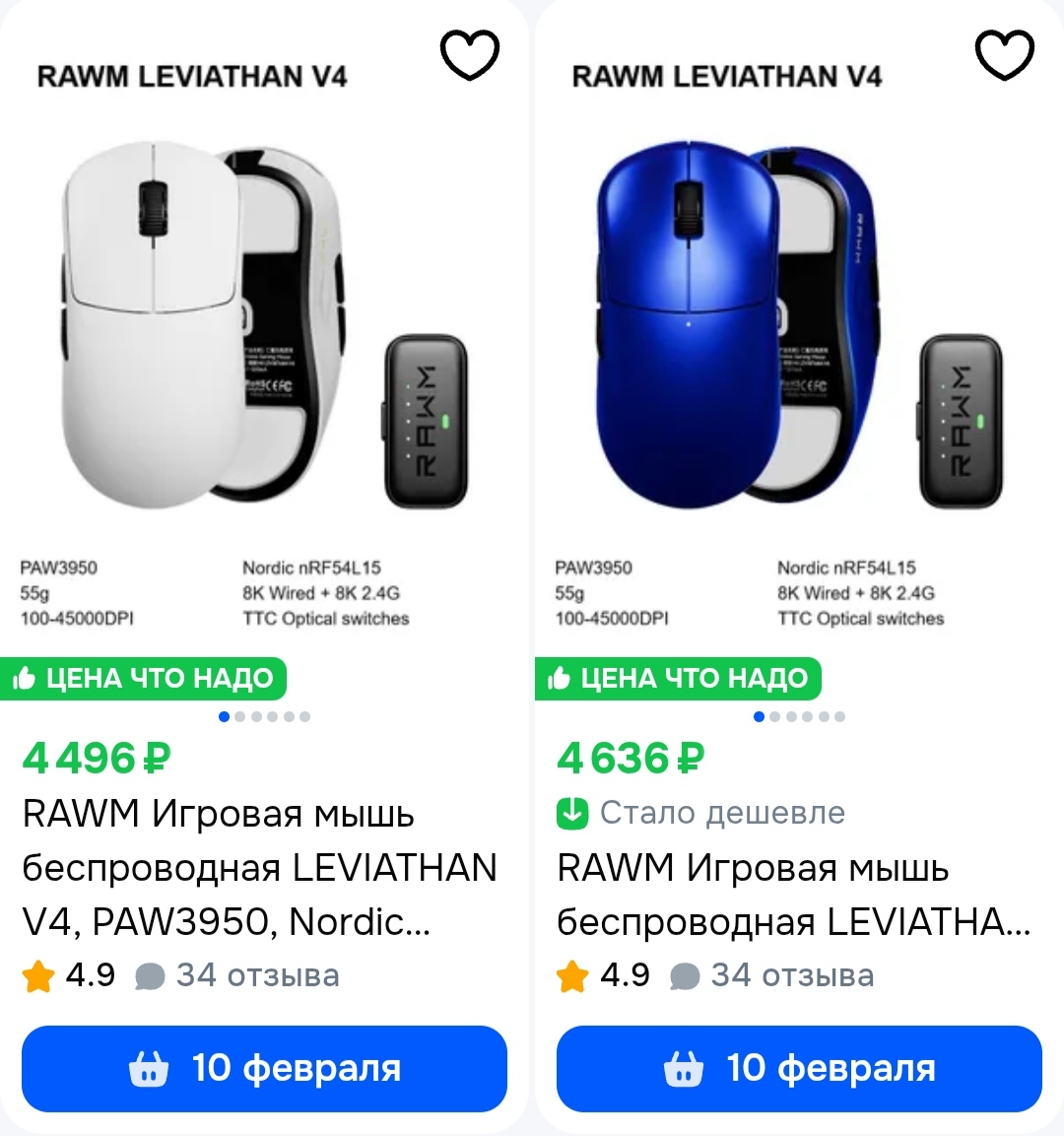Click the 4 636 ₽ price
Viewport: 1064px width, 1136px height.
pyautogui.click(x=631, y=758)
